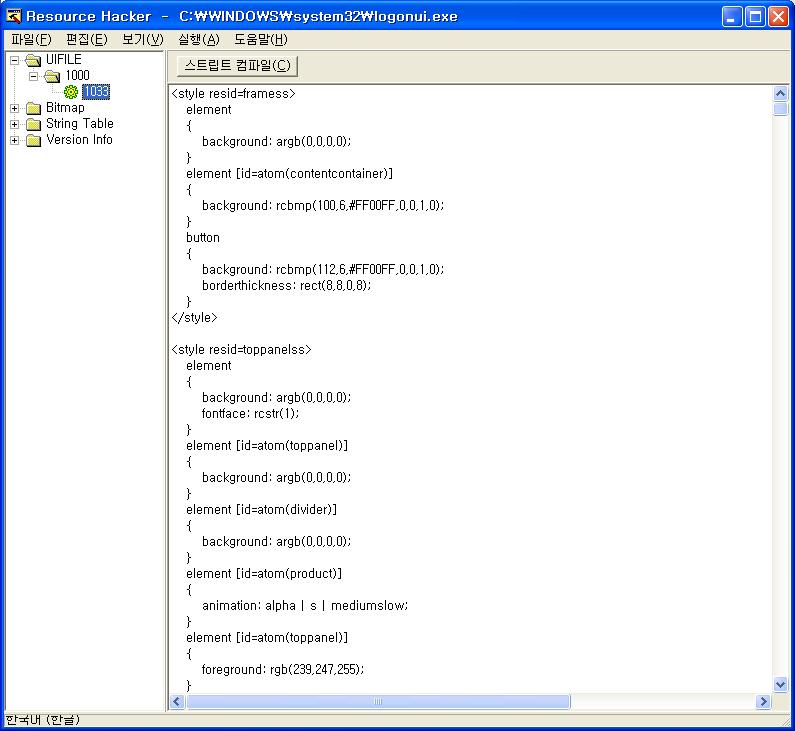Click the Version Info folder icon
795x731 pixels.
[x=34, y=140]
